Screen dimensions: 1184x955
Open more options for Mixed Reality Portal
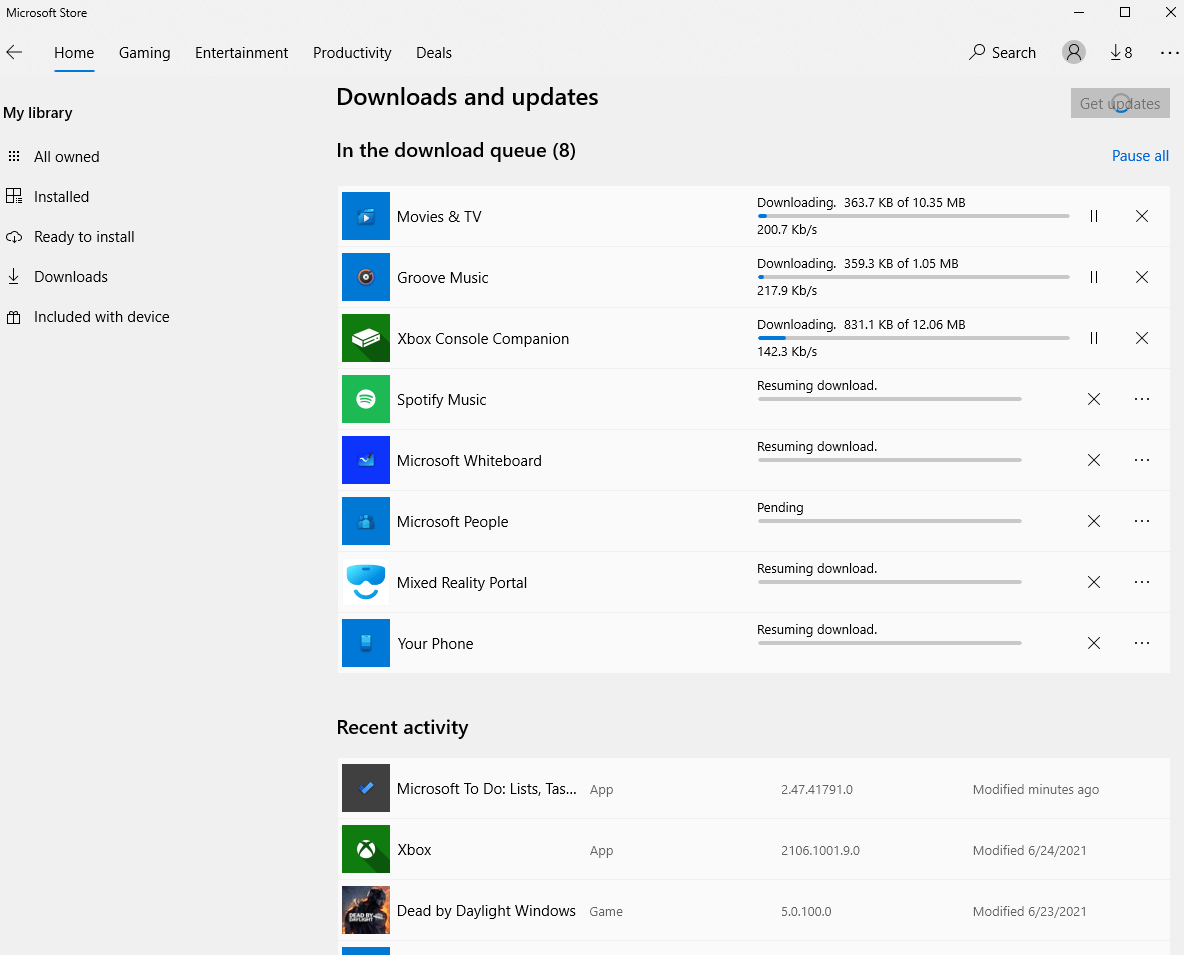pyautogui.click(x=1142, y=582)
